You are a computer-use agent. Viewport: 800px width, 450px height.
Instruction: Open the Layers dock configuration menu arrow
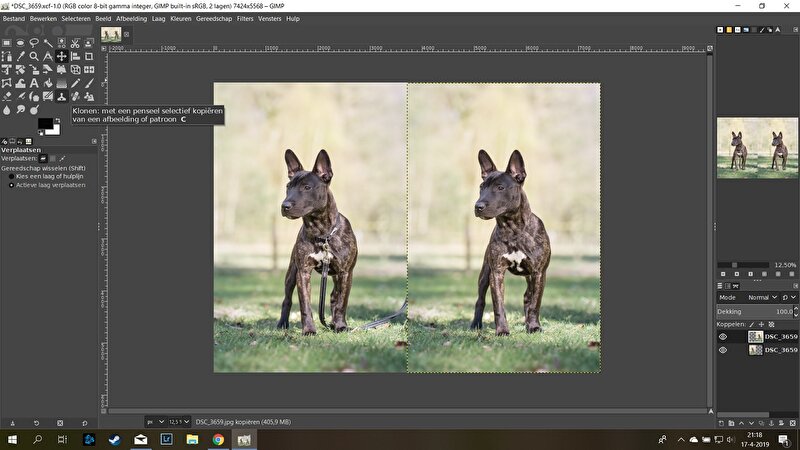[x=795, y=286]
